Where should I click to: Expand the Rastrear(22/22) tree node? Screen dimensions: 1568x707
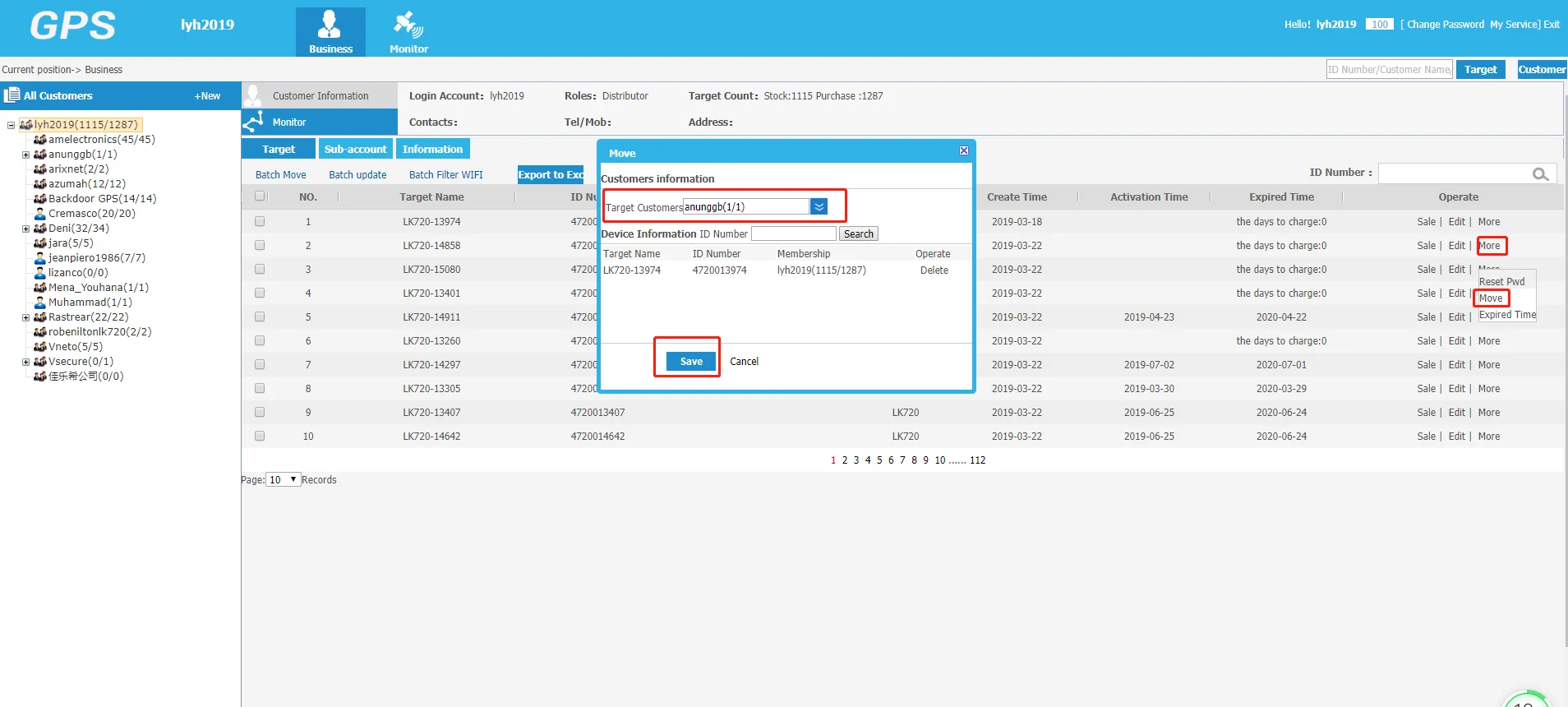(x=26, y=317)
